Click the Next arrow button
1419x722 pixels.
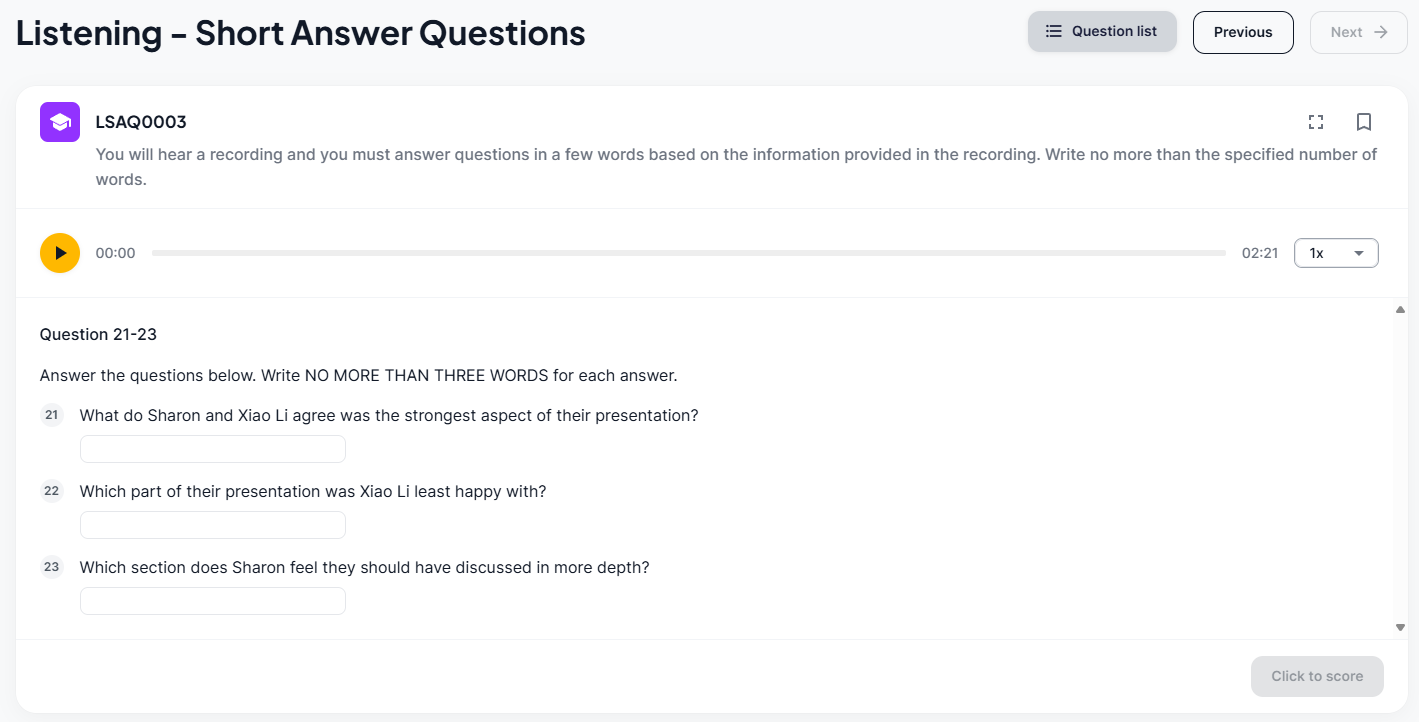[1358, 32]
